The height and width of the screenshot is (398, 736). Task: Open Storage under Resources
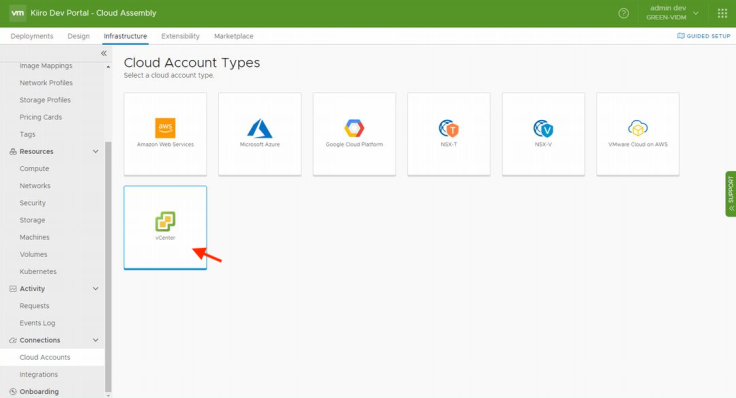tap(32, 220)
